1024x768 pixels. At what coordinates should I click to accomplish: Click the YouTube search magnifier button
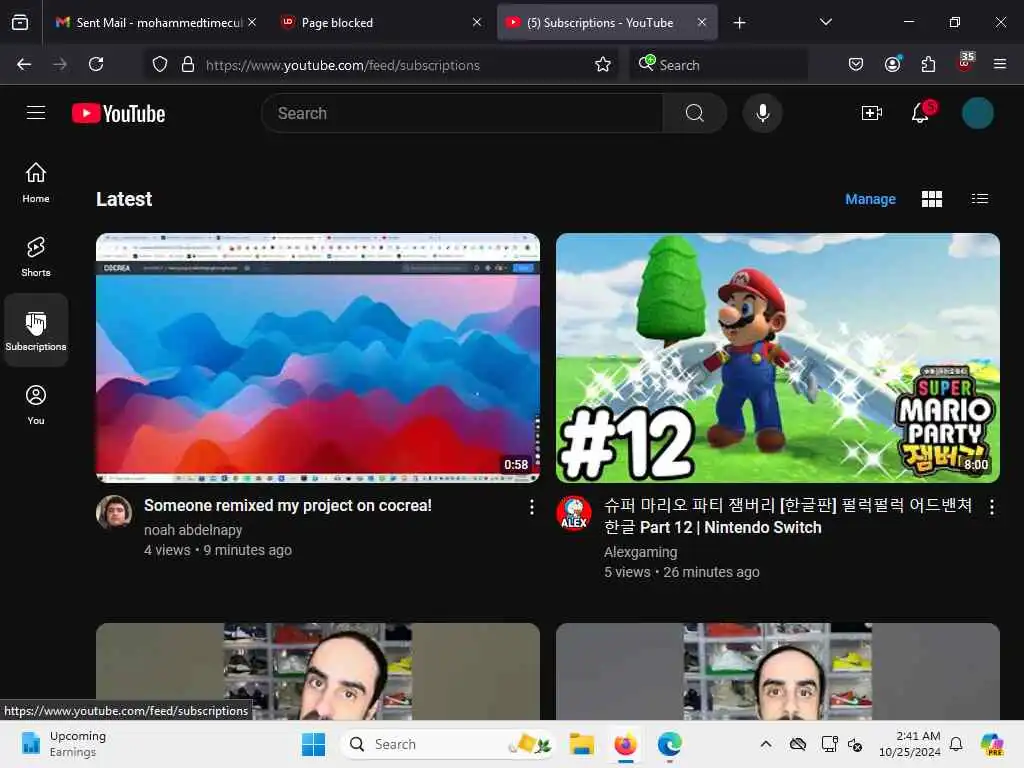coord(695,113)
